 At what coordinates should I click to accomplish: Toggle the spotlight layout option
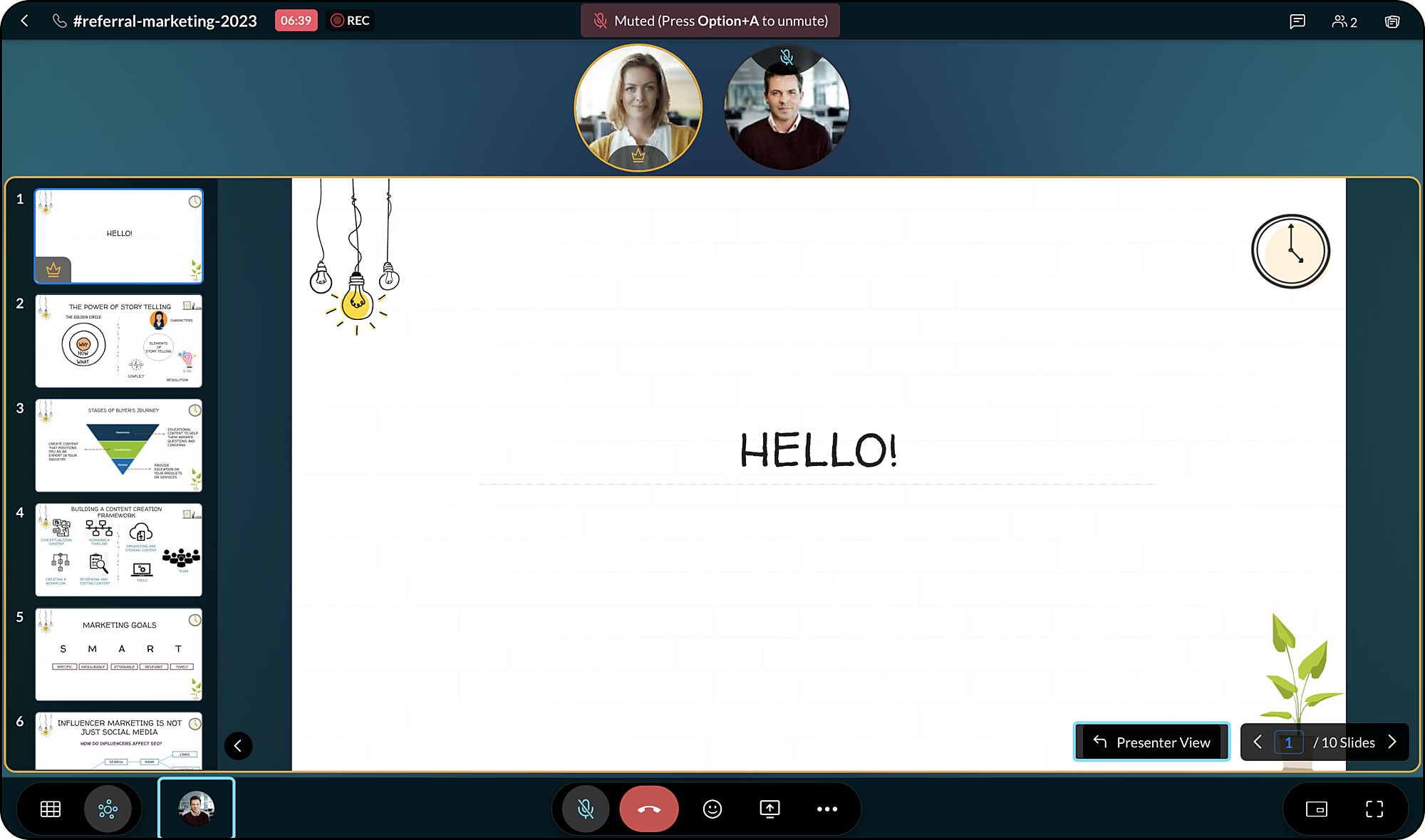tap(108, 809)
